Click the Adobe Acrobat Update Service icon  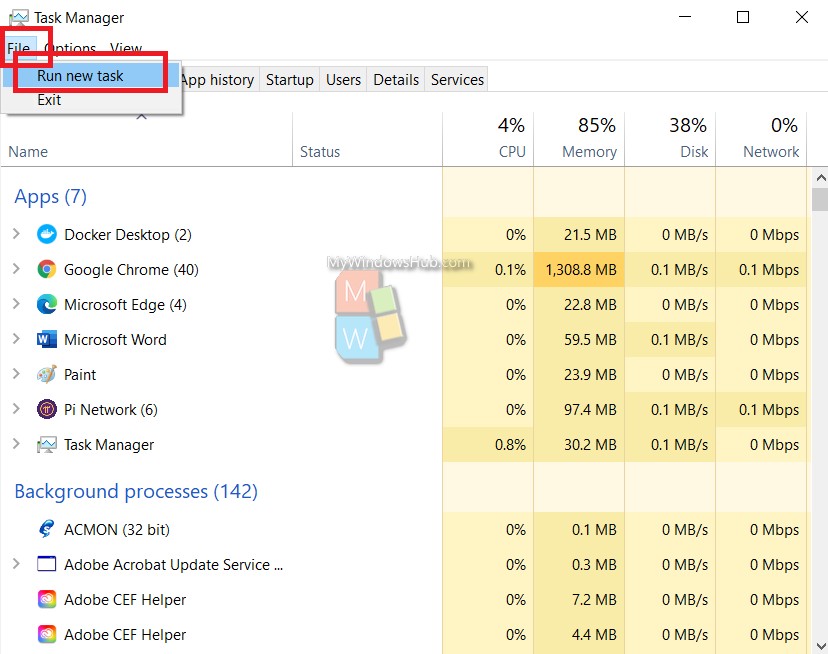tap(46, 564)
